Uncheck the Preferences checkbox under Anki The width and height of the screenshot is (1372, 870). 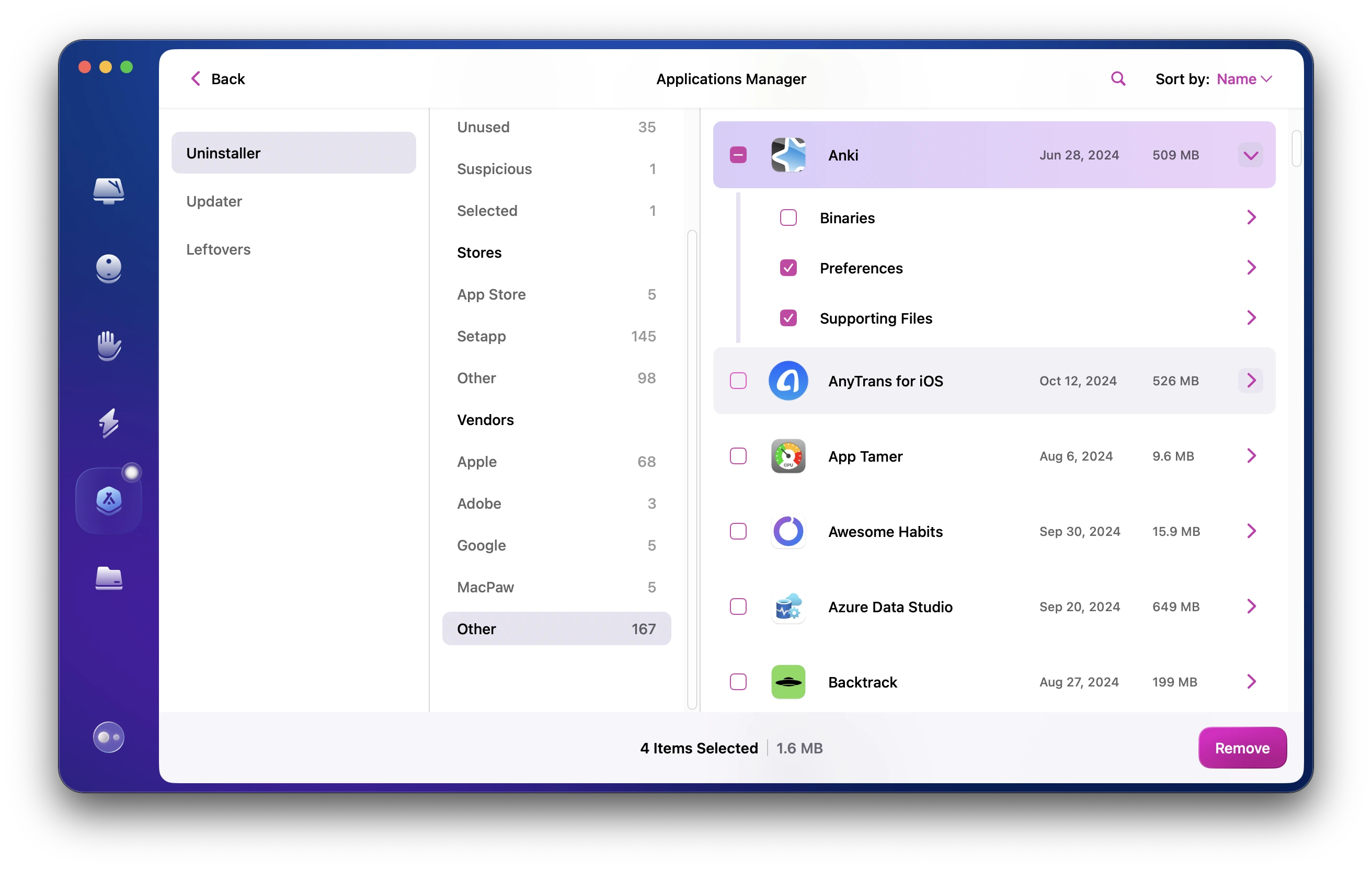click(788, 268)
